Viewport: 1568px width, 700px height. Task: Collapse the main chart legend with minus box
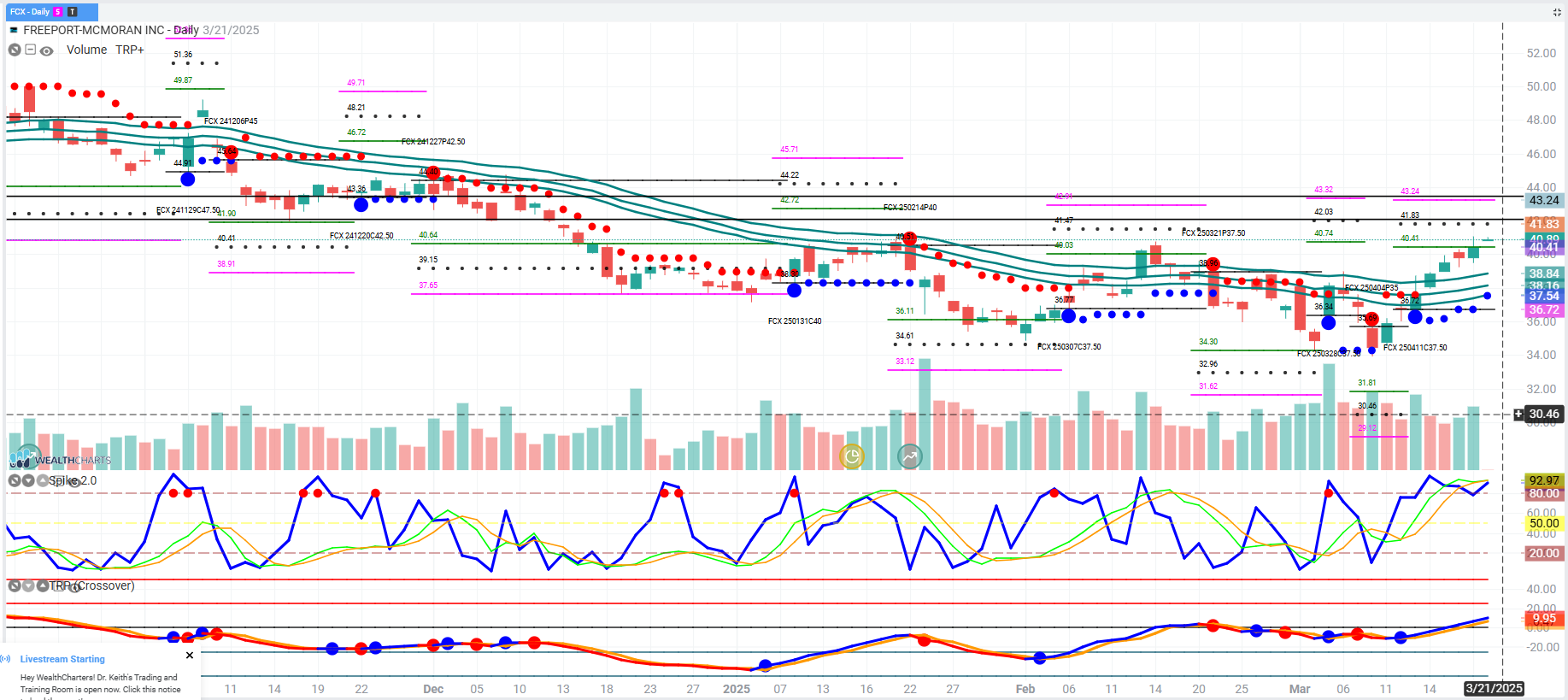pos(31,50)
